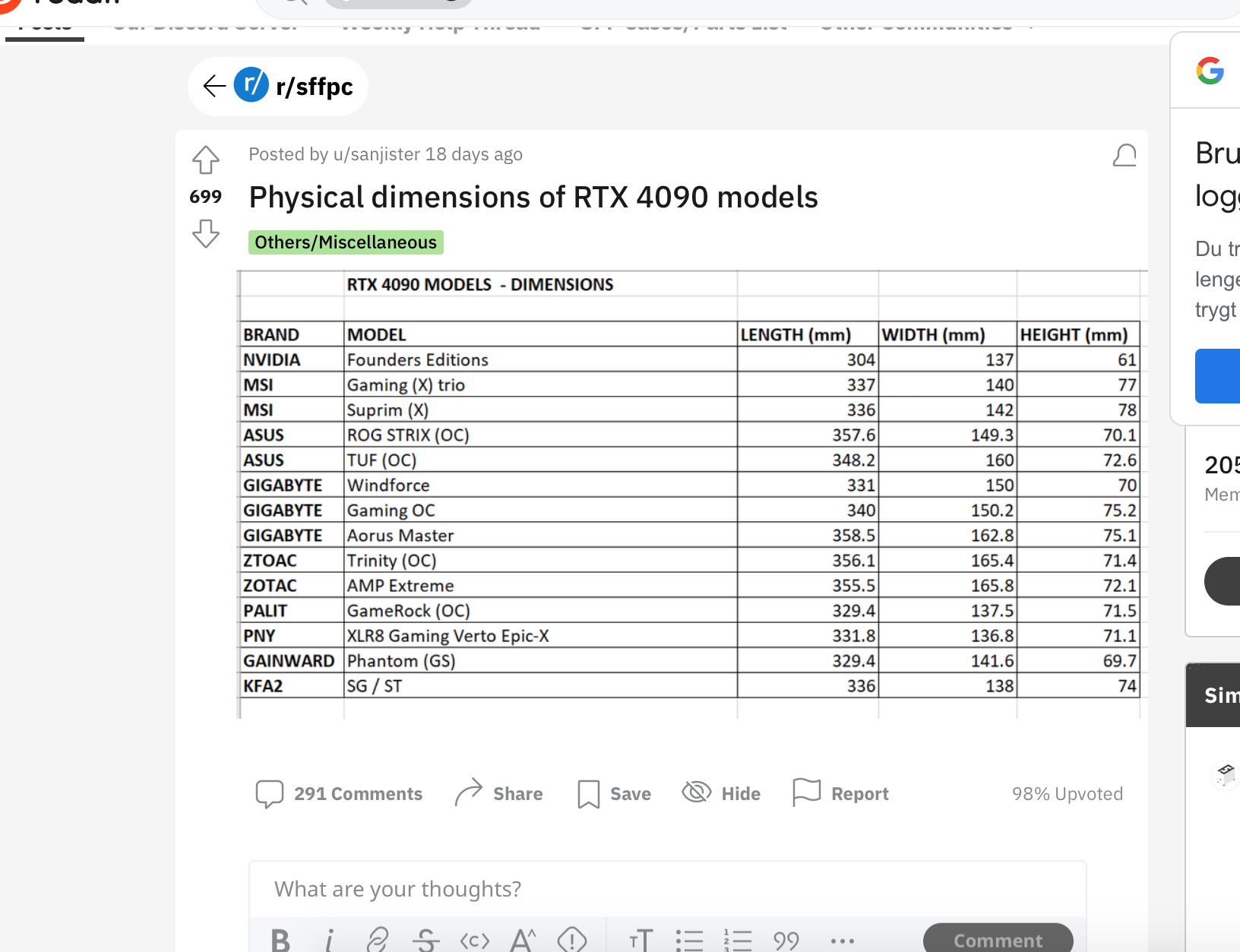Apply bold formatting in comment editor
1240x952 pixels.
click(x=280, y=941)
